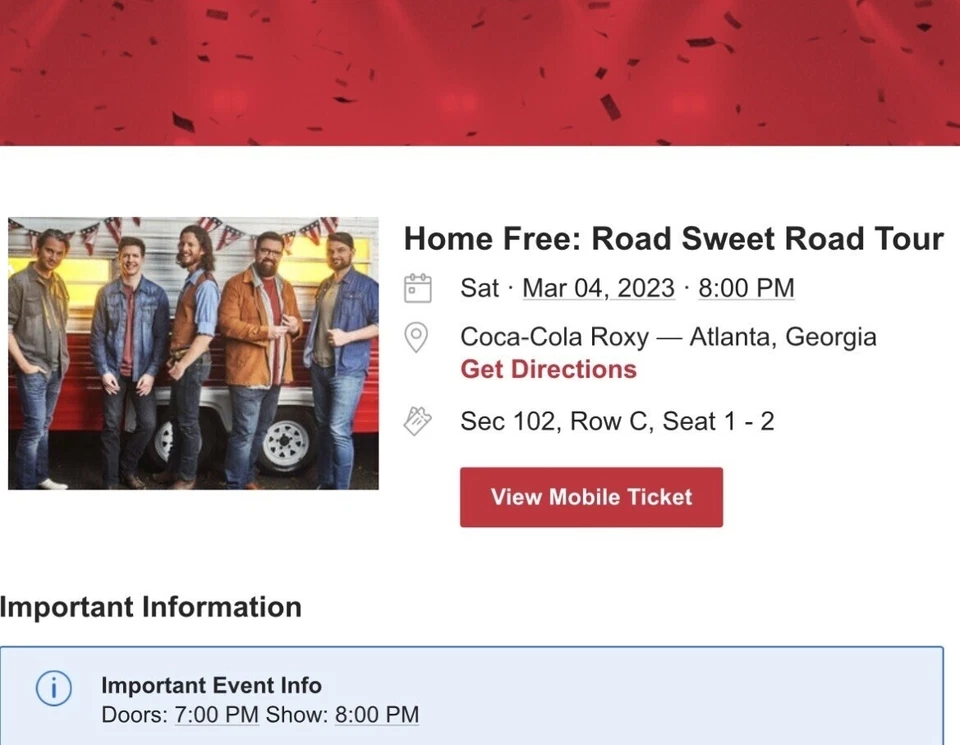Image resolution: width=960 pixels, height=745 pixels.
Task: Click the calendar icon beside the event date
Action: (x=417, y=288)
